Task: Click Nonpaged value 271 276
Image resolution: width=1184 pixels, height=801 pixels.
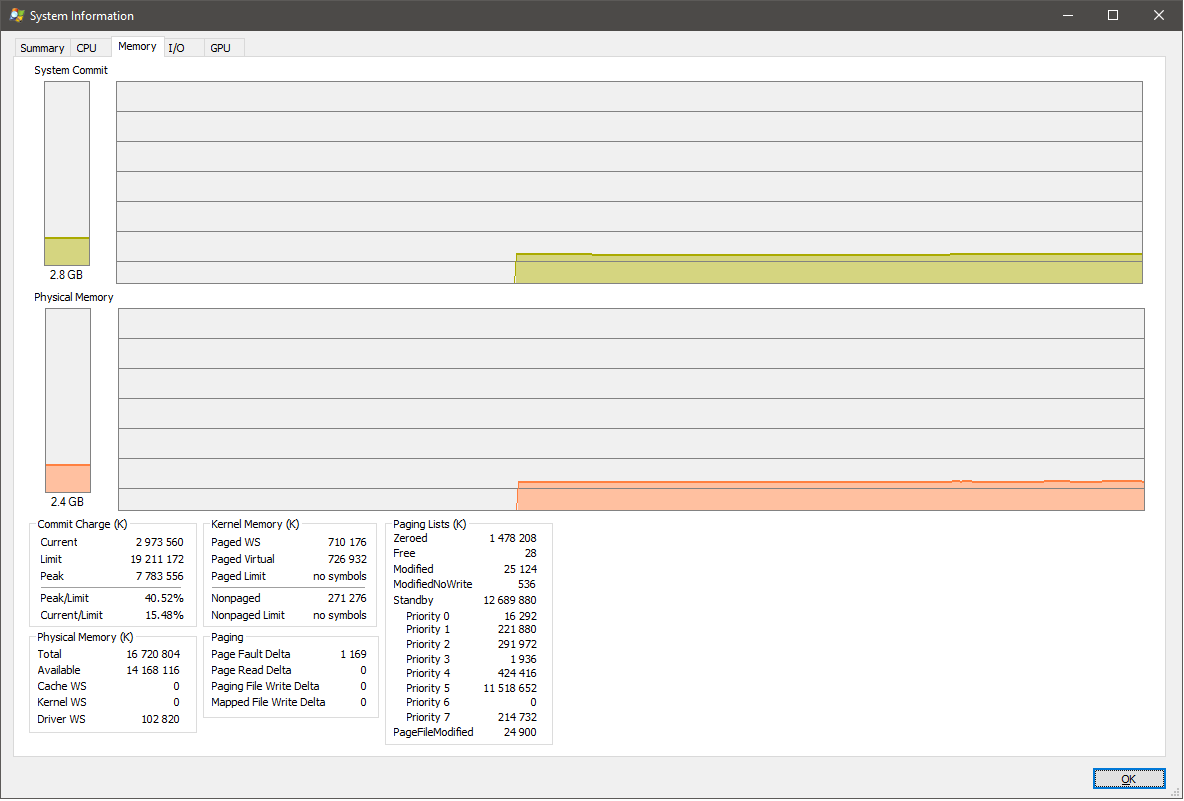Action: point(347,598)
